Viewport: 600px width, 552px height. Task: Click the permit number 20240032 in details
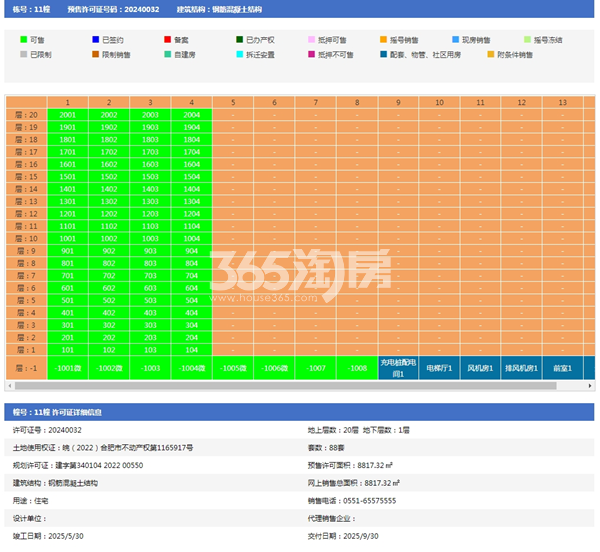[x=65, y=430]
